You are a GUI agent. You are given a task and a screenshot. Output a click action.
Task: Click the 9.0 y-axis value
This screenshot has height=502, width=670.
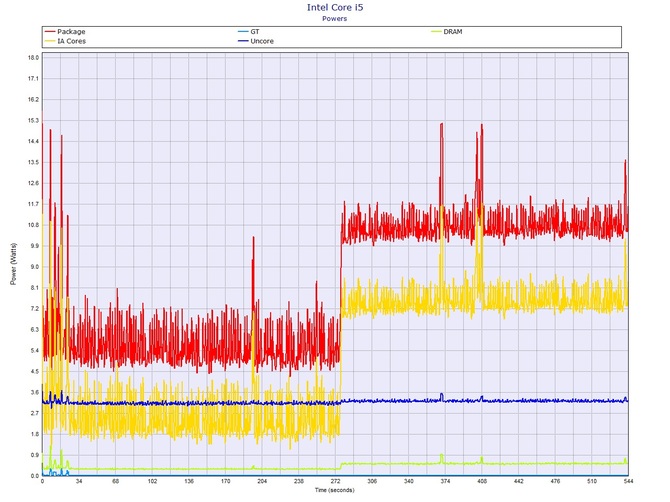34,267
